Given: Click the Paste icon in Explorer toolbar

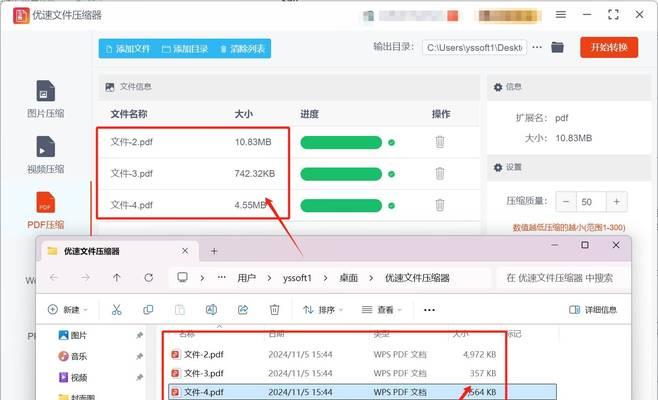Looking at the screenshot, I should click(180, 310).
